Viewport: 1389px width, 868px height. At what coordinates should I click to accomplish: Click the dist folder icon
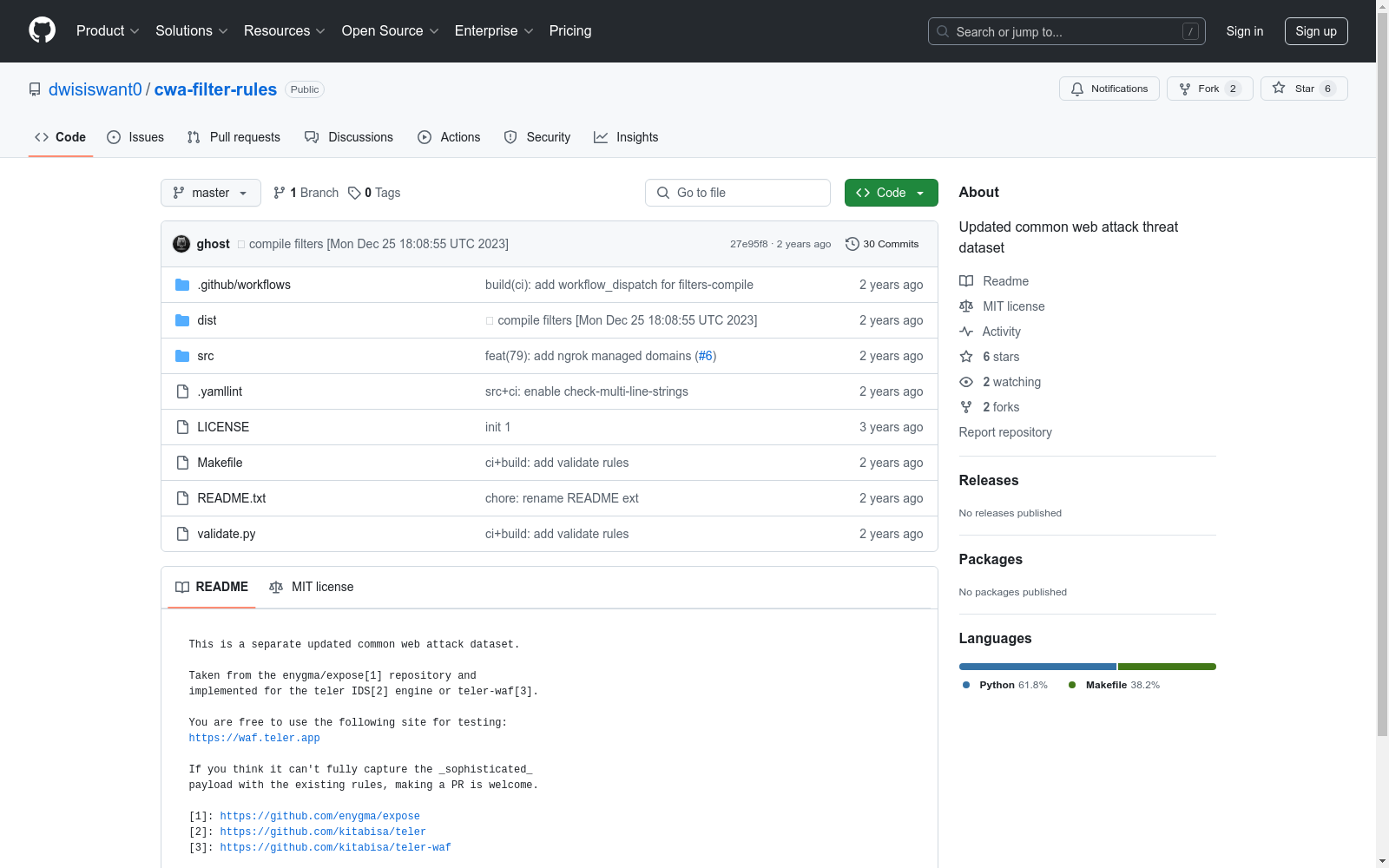(x=182, y=320)
